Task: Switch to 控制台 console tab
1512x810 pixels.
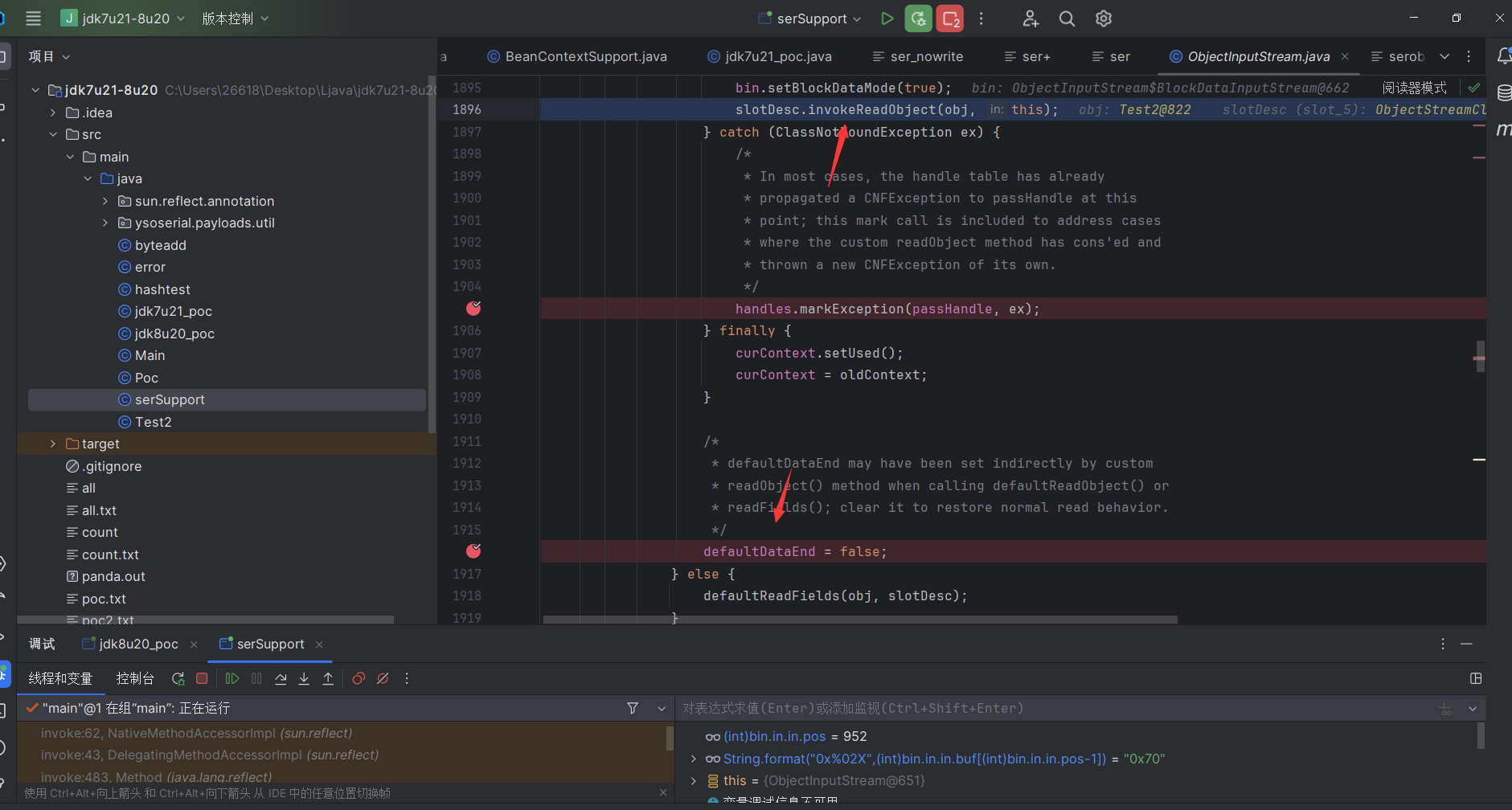Action: pyautogui.click(x=135, y=678)
